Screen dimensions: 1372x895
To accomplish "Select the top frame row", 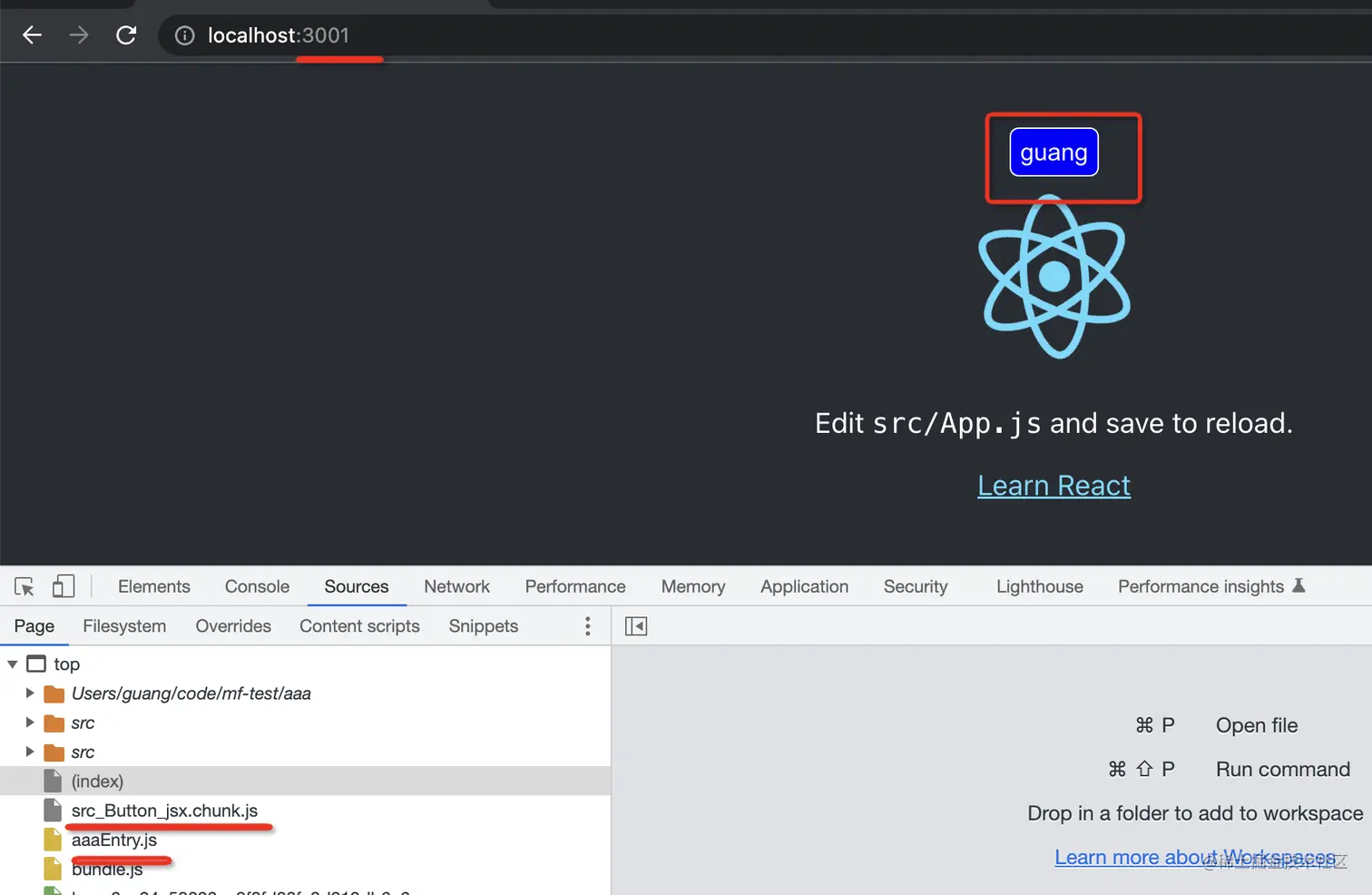I will (305, 664).
